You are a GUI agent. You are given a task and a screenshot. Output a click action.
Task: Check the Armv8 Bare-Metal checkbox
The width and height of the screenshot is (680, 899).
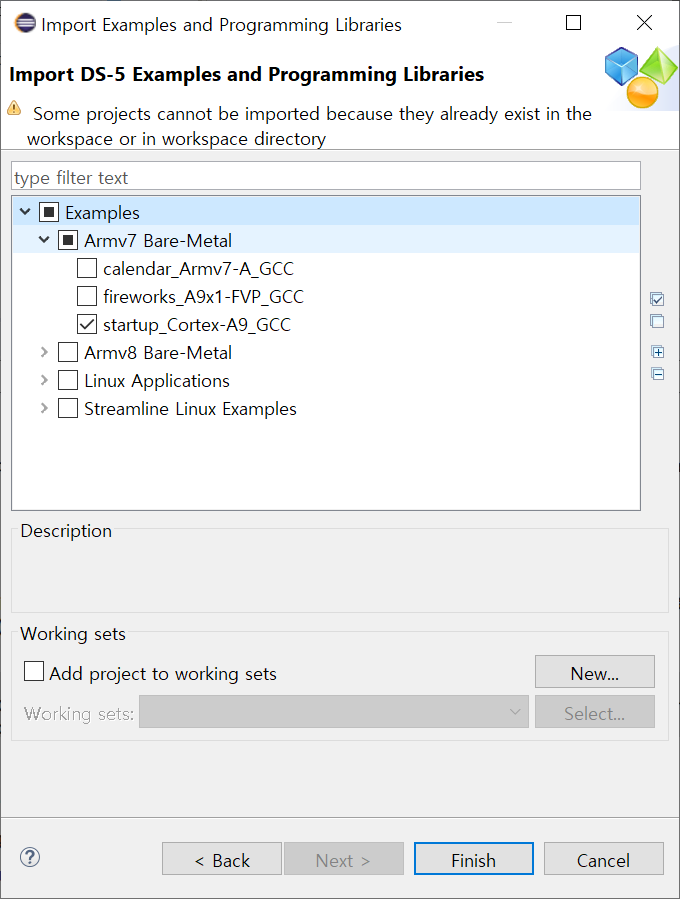coord(68,353)
